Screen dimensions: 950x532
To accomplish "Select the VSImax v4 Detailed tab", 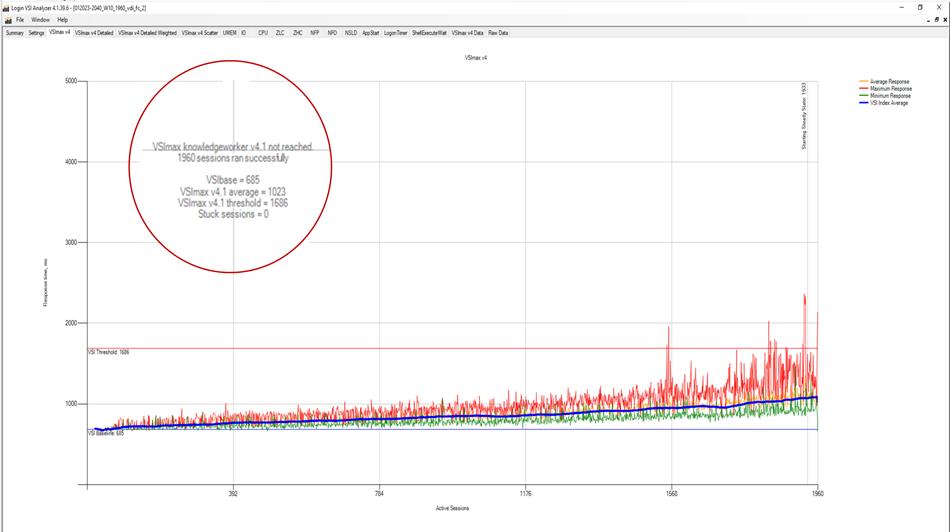I will pos(94,32).
